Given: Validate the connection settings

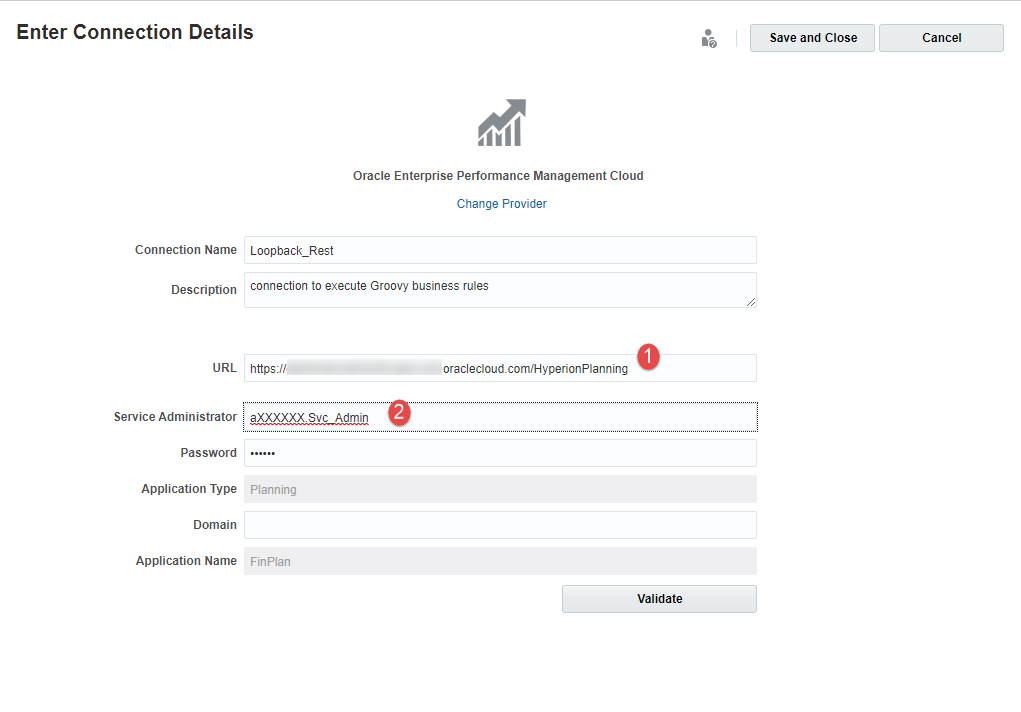Looking at the screenshot, I should 658,598.
